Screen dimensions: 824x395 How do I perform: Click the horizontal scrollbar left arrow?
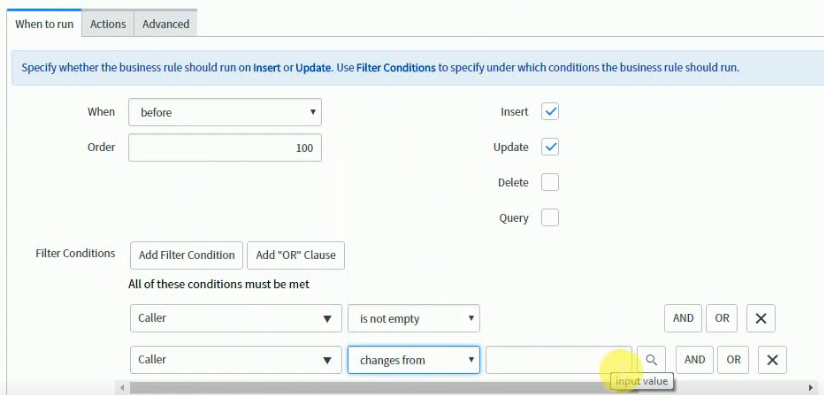pos(122,388)
